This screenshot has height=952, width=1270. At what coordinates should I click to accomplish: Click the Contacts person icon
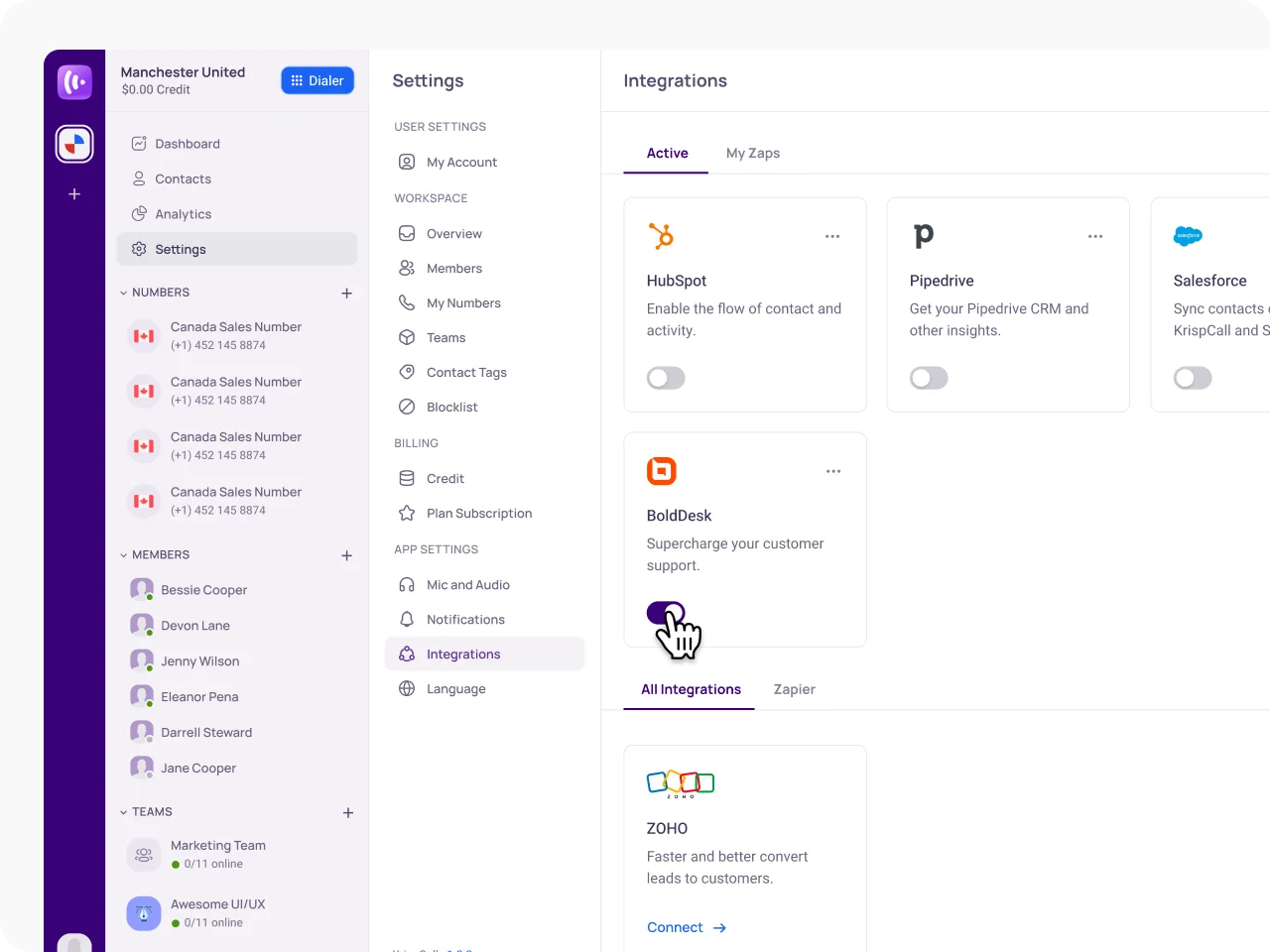(139, 179)
